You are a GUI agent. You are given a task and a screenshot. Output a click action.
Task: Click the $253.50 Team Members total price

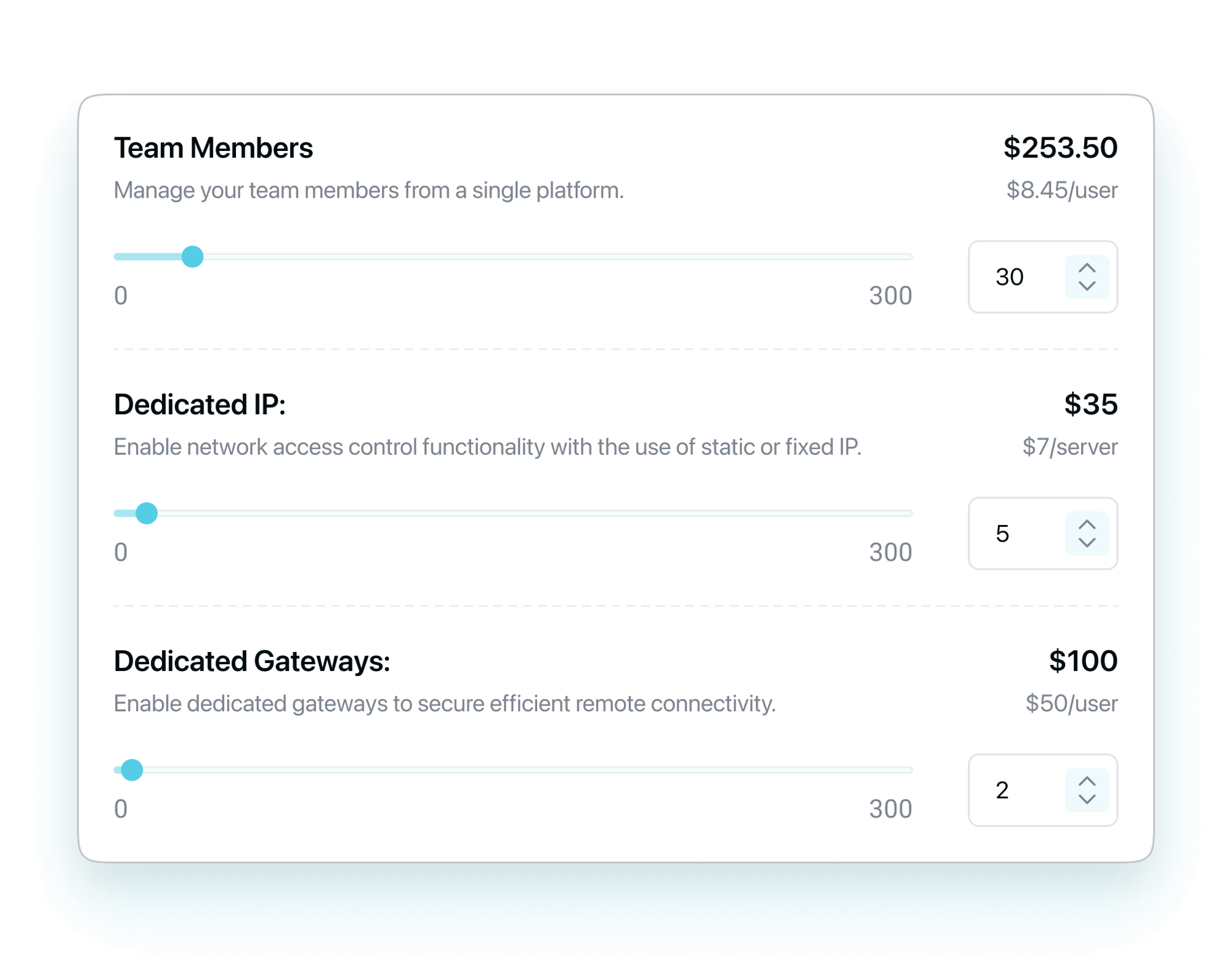(1060, 148)
